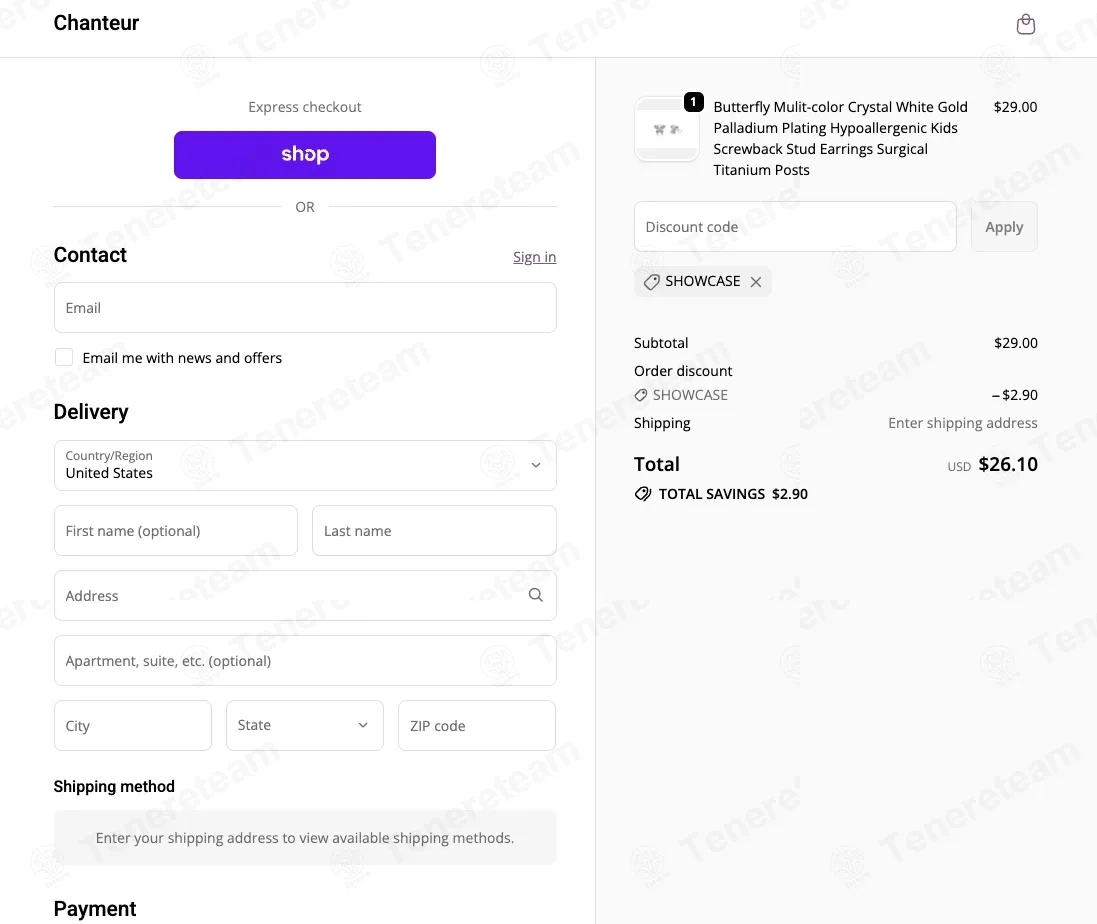Open the Country/Region dropdown
1097x924 pixels.
[x=305, y=465]
